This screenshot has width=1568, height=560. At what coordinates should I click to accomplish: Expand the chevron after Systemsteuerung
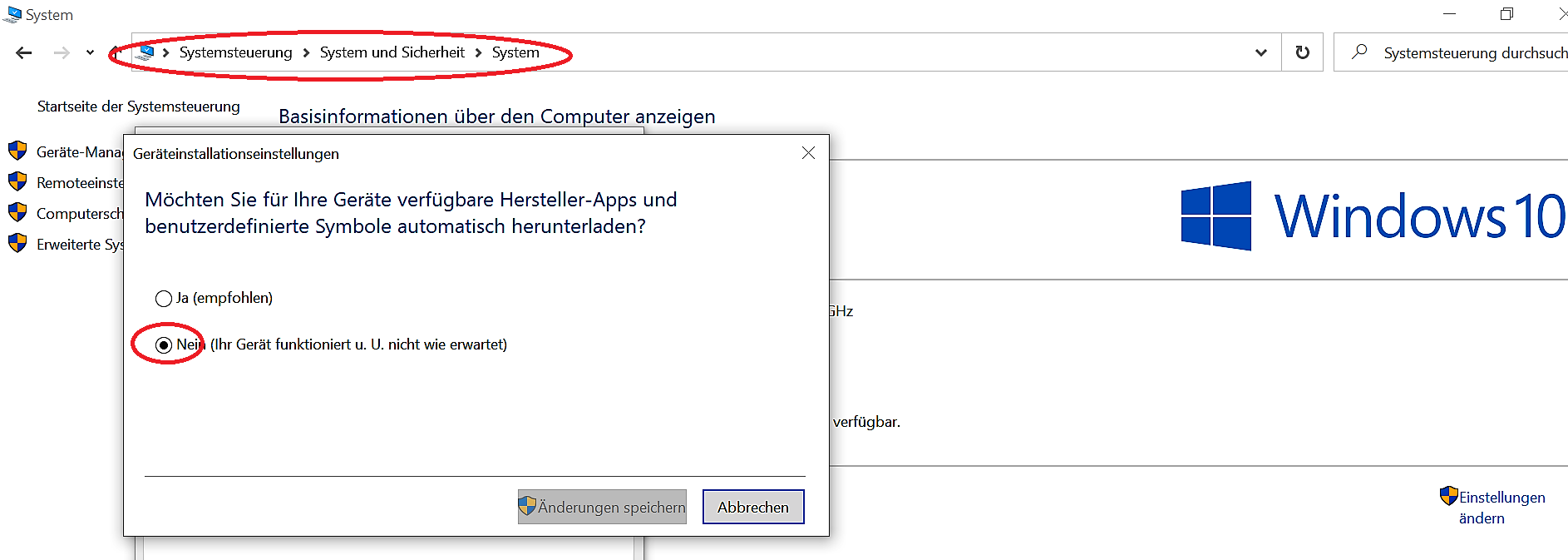coord(306,52)
